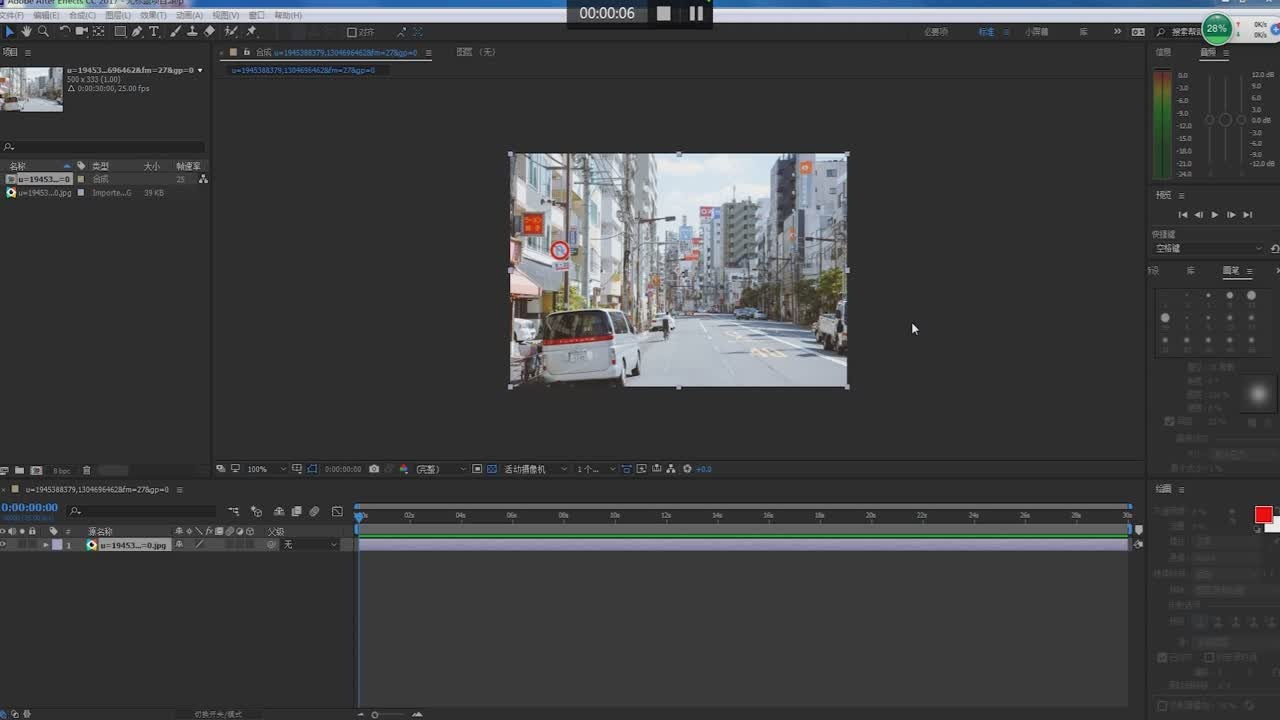Click the region of interest icon in viewer
Viewport: 1280px width, 720px height.
click(477, 469)
